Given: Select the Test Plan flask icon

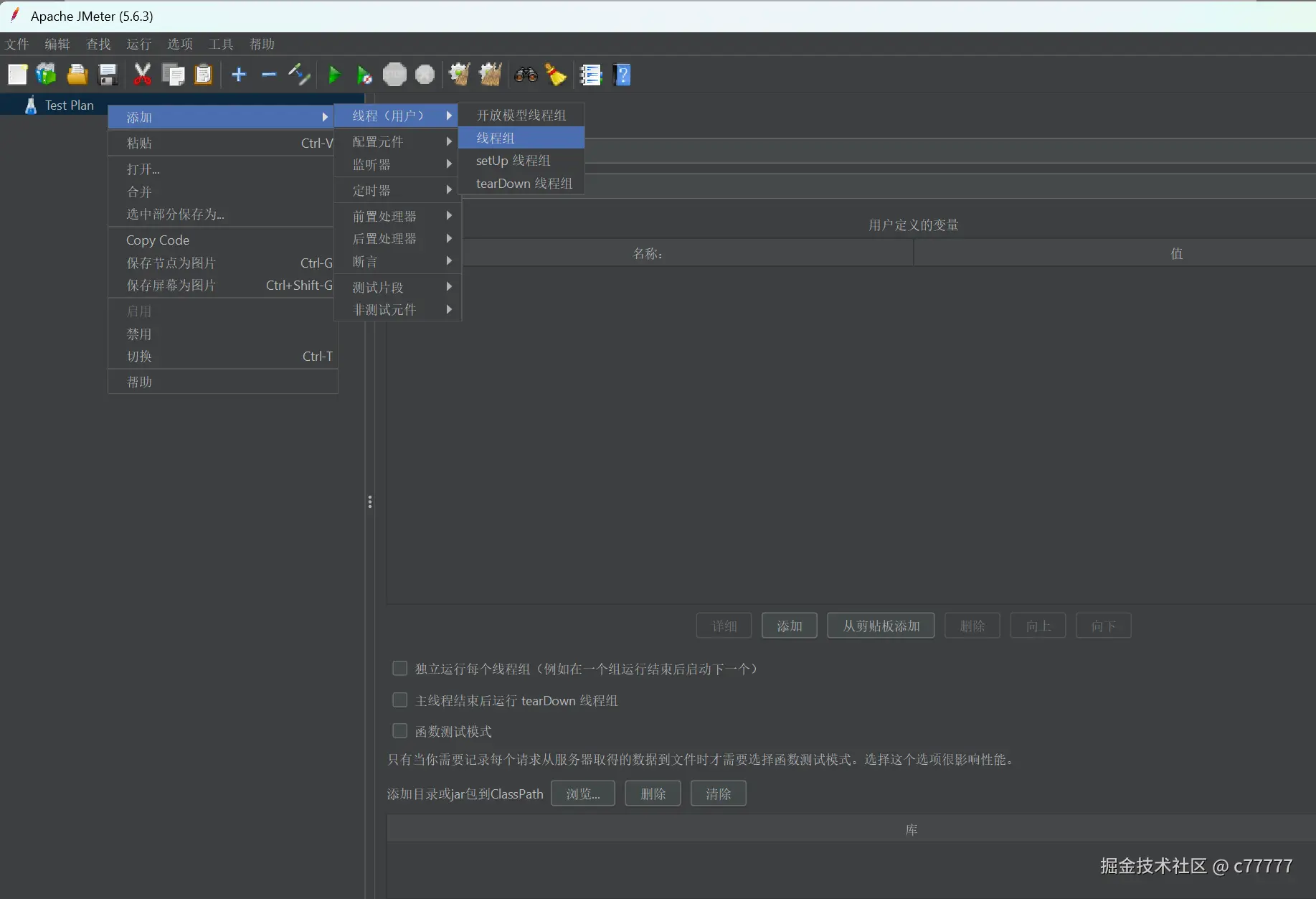Looking at the screenshot, I should pyautogui.click(x=31, y=105).
